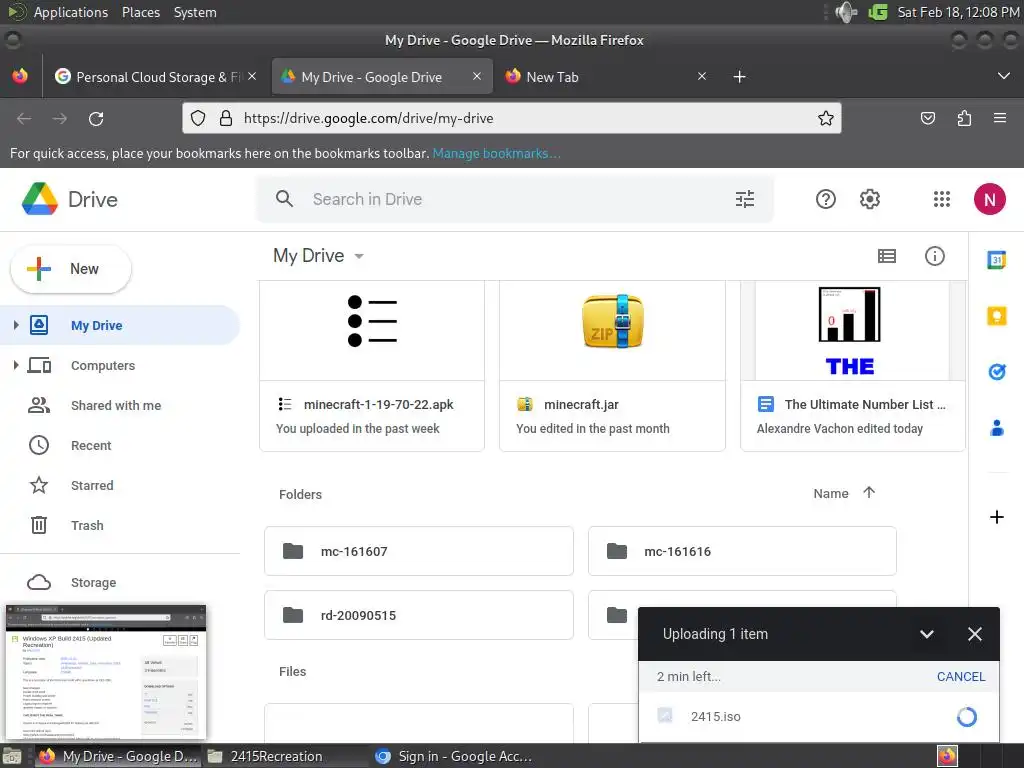The width and height of the screenshot is (1024, 768).
Task: Click the URL address bar
Action: pos(511,118)
